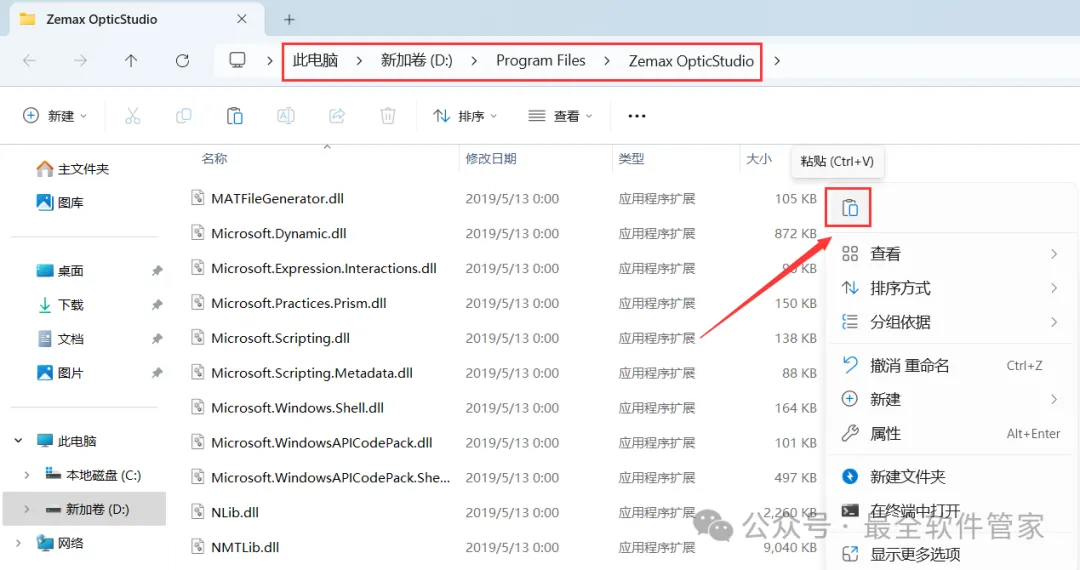Click 新加卷 (D:) breadcrumb in address bar
Viewport: 1080px width, 570px height.
pos(417,61)
